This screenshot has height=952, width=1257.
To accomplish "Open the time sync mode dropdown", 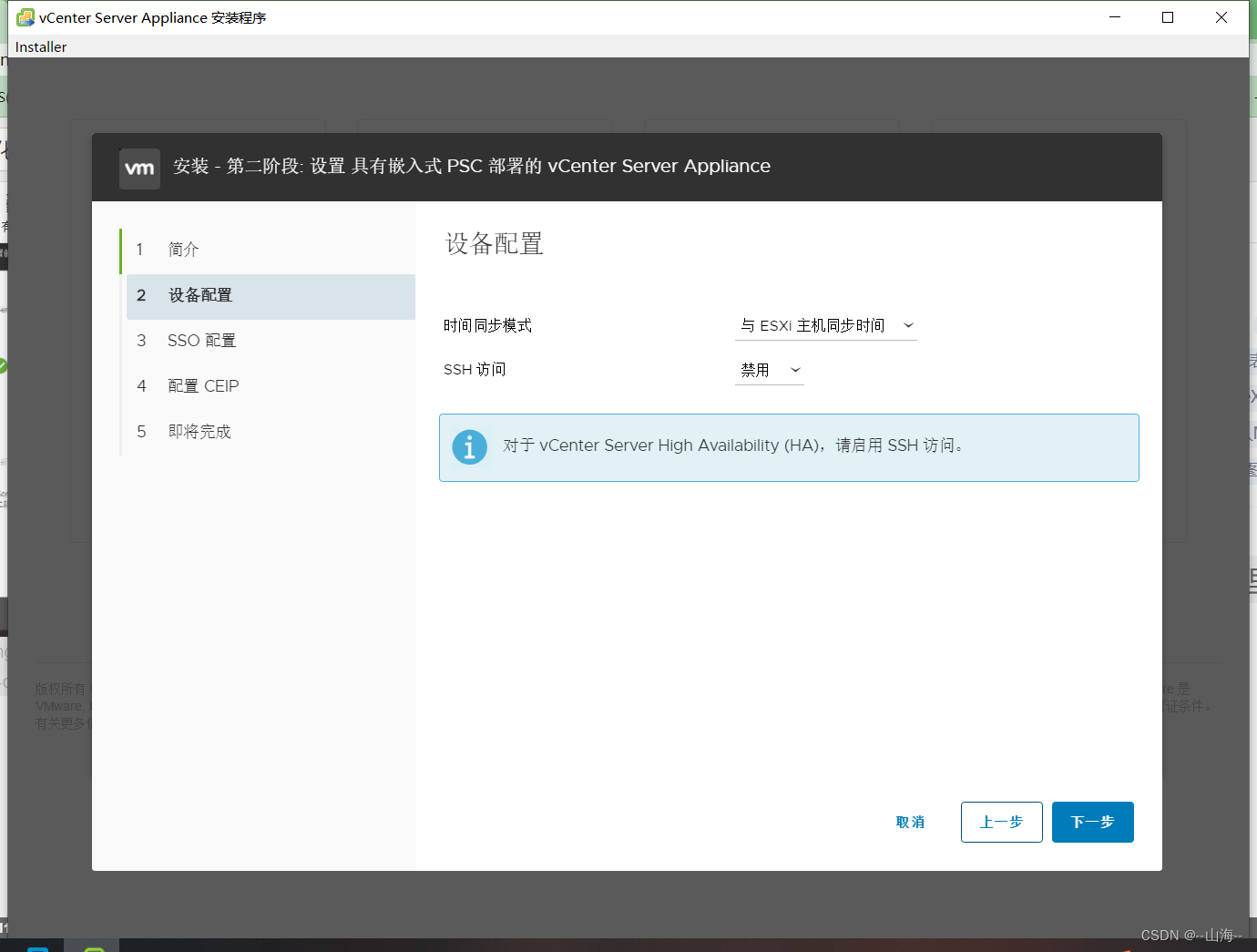I will click(825, 325).
